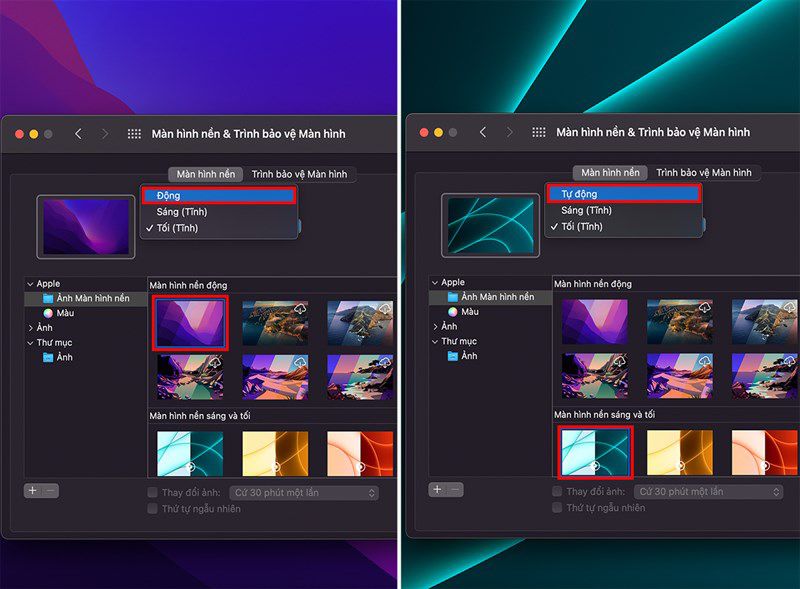
Task: Select yellow-orange light-and-dark wallpaper in left window
Action: coord(276,454)
